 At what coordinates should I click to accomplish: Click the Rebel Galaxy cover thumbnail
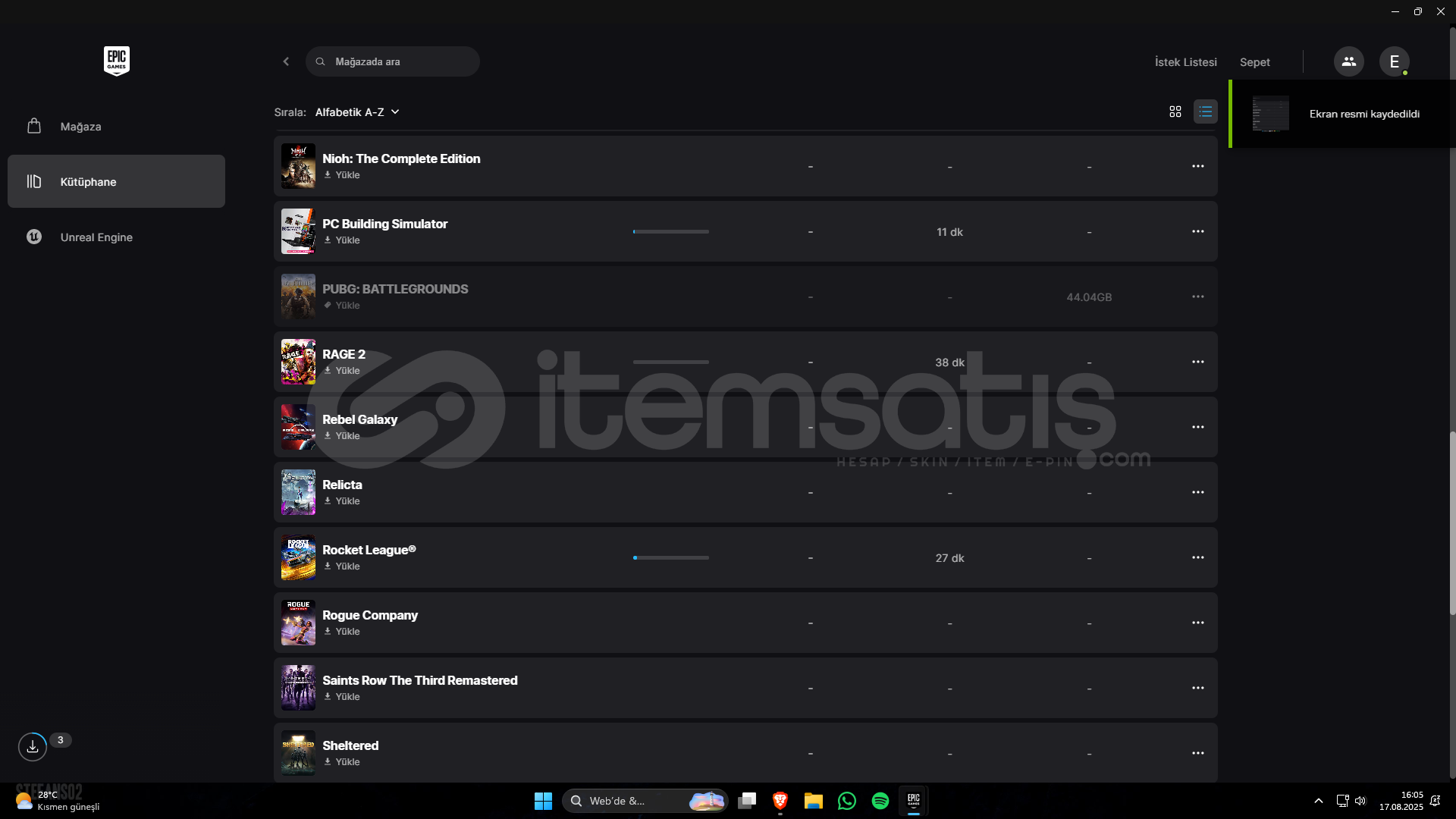point(298,427)
